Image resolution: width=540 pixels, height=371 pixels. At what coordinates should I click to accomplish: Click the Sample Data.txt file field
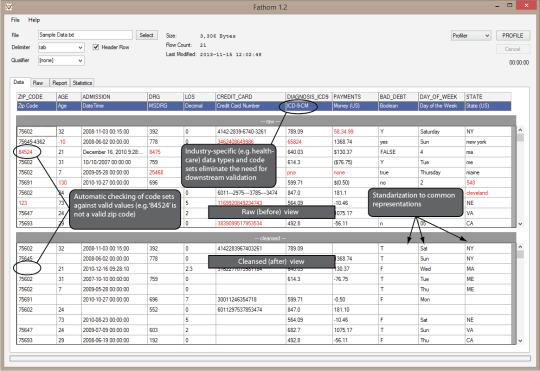click(x=85, y=35)
